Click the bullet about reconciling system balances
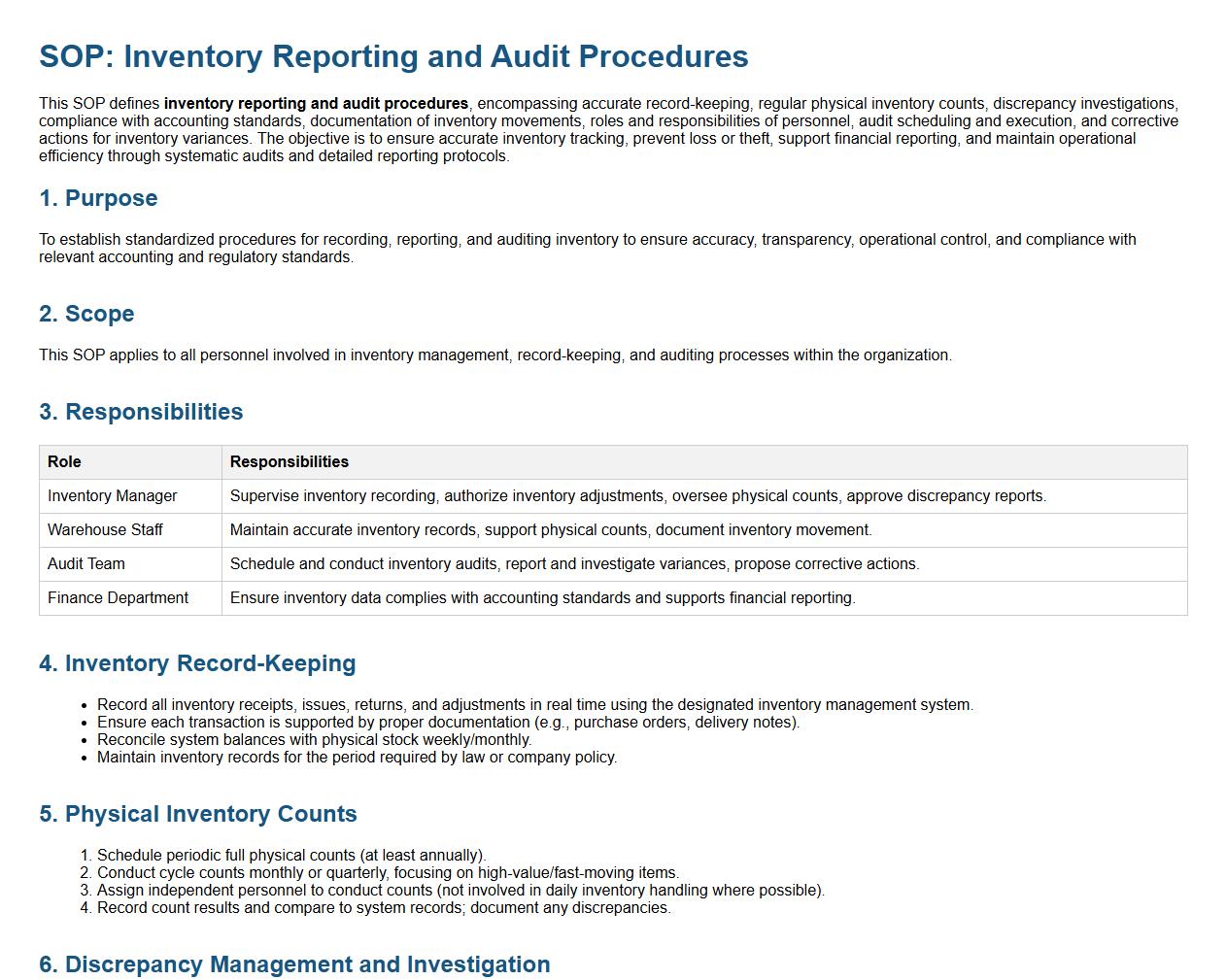This screenshot has width=1227, height=980. [314, 740]
